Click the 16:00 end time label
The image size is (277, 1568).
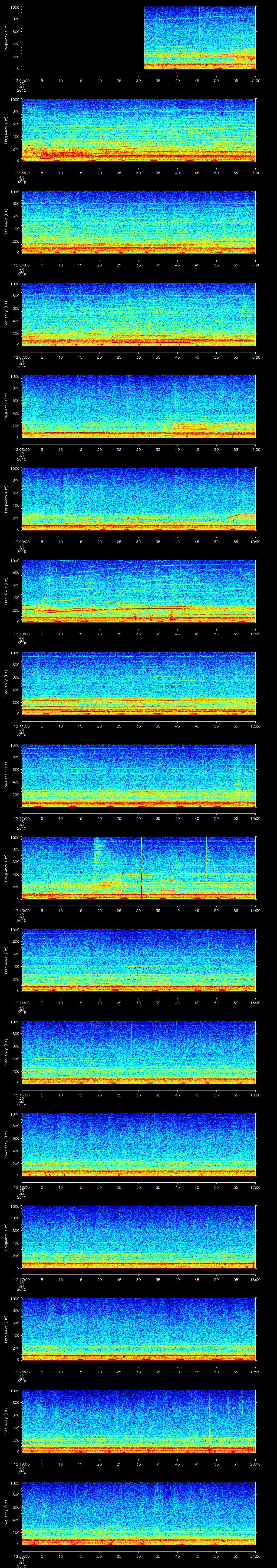[256, 1095]
